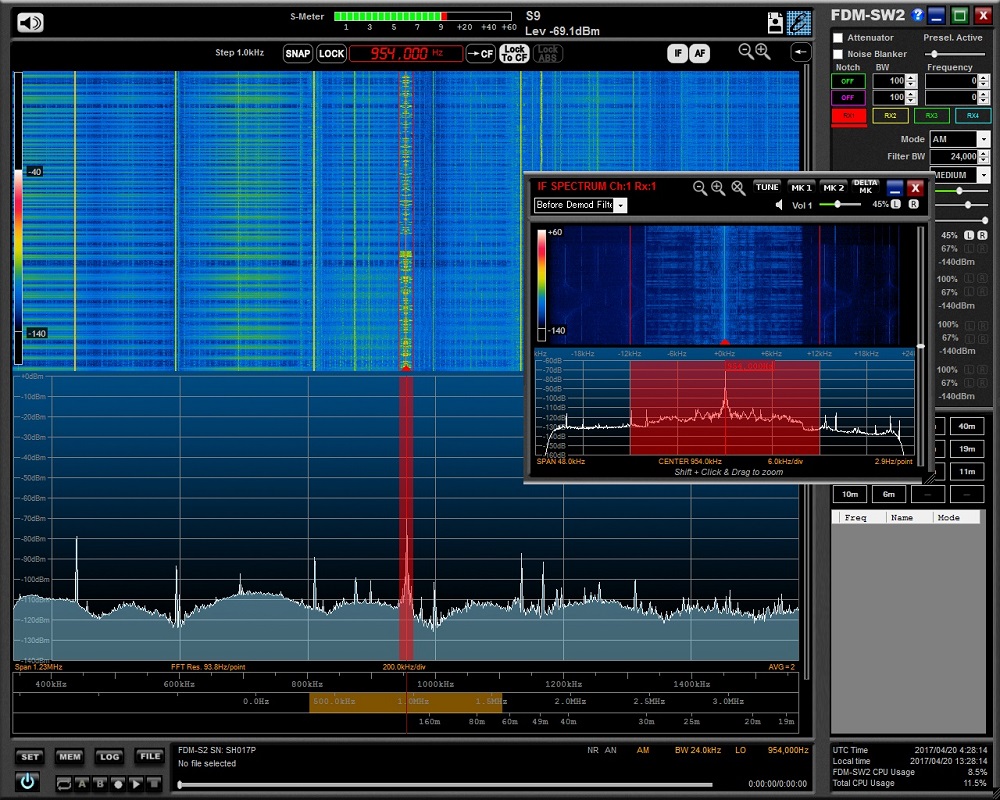Image resolution: width=1000 pixels, height=800 pixels.
Task: Click the floppy disk save icon
Action: click(775, 23)
